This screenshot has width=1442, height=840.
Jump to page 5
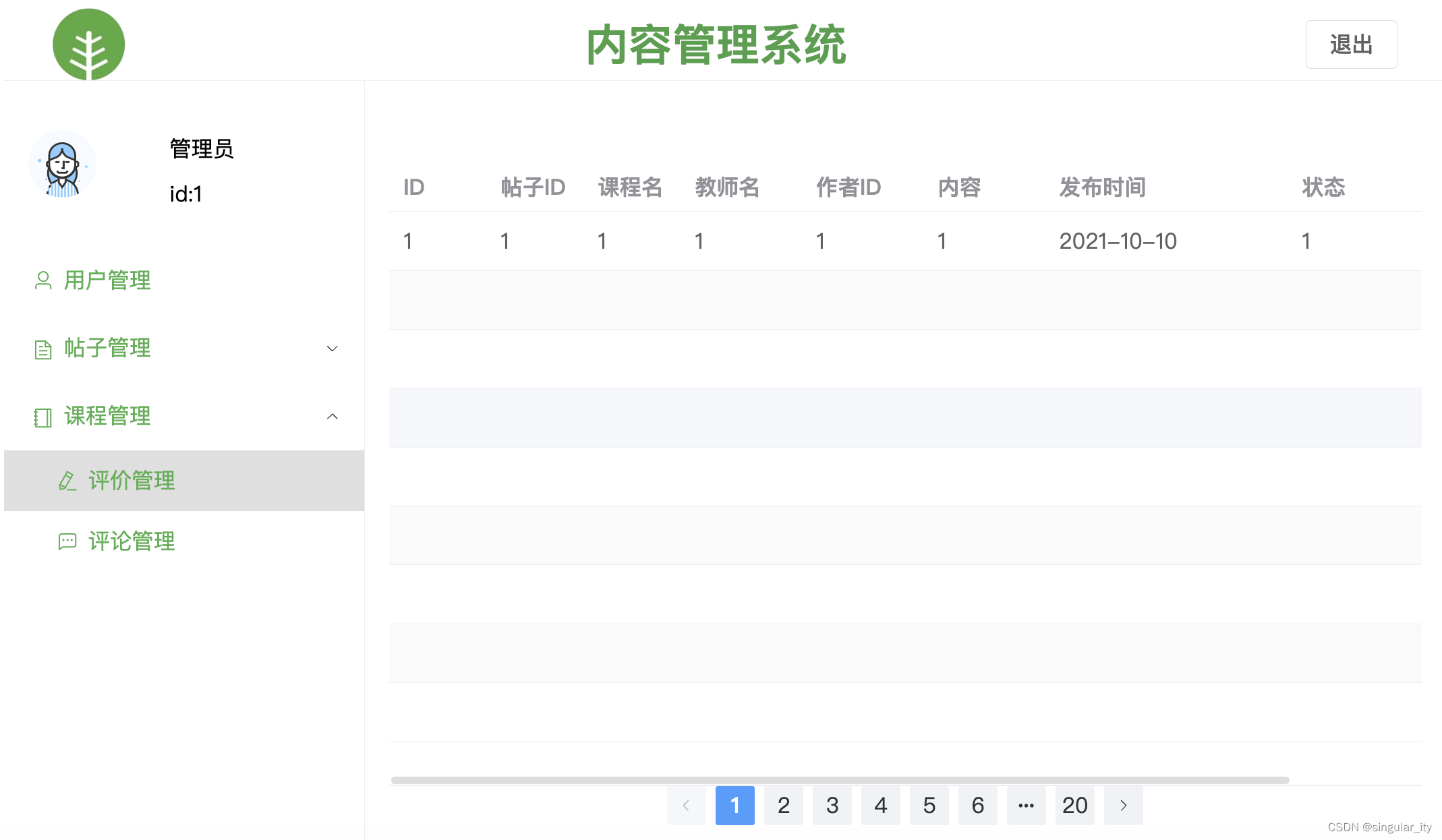point(929,805)
